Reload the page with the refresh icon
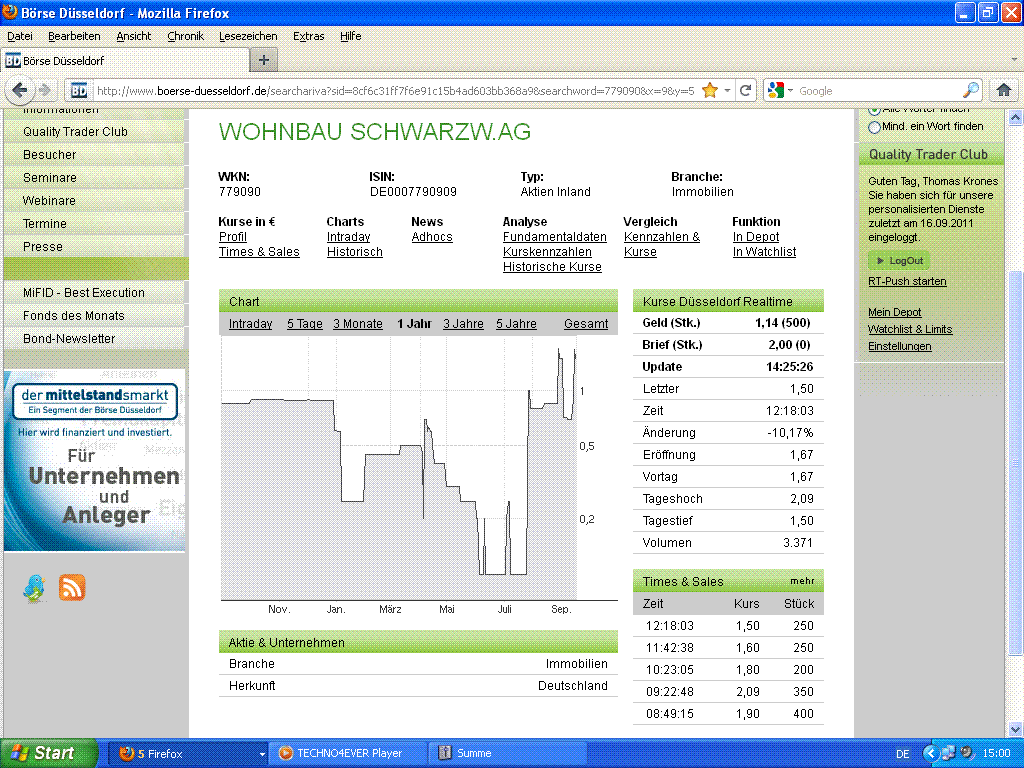The width and height of the screenshot is (1024, 768). coord(746,89)
